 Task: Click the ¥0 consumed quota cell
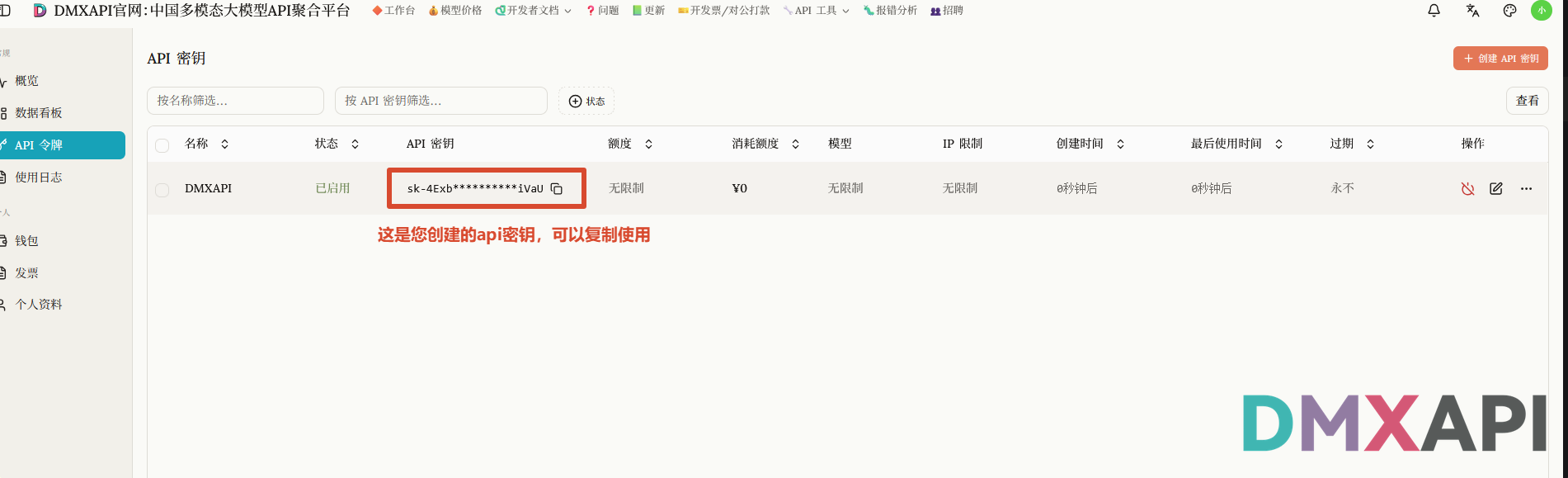coord(740,188)
